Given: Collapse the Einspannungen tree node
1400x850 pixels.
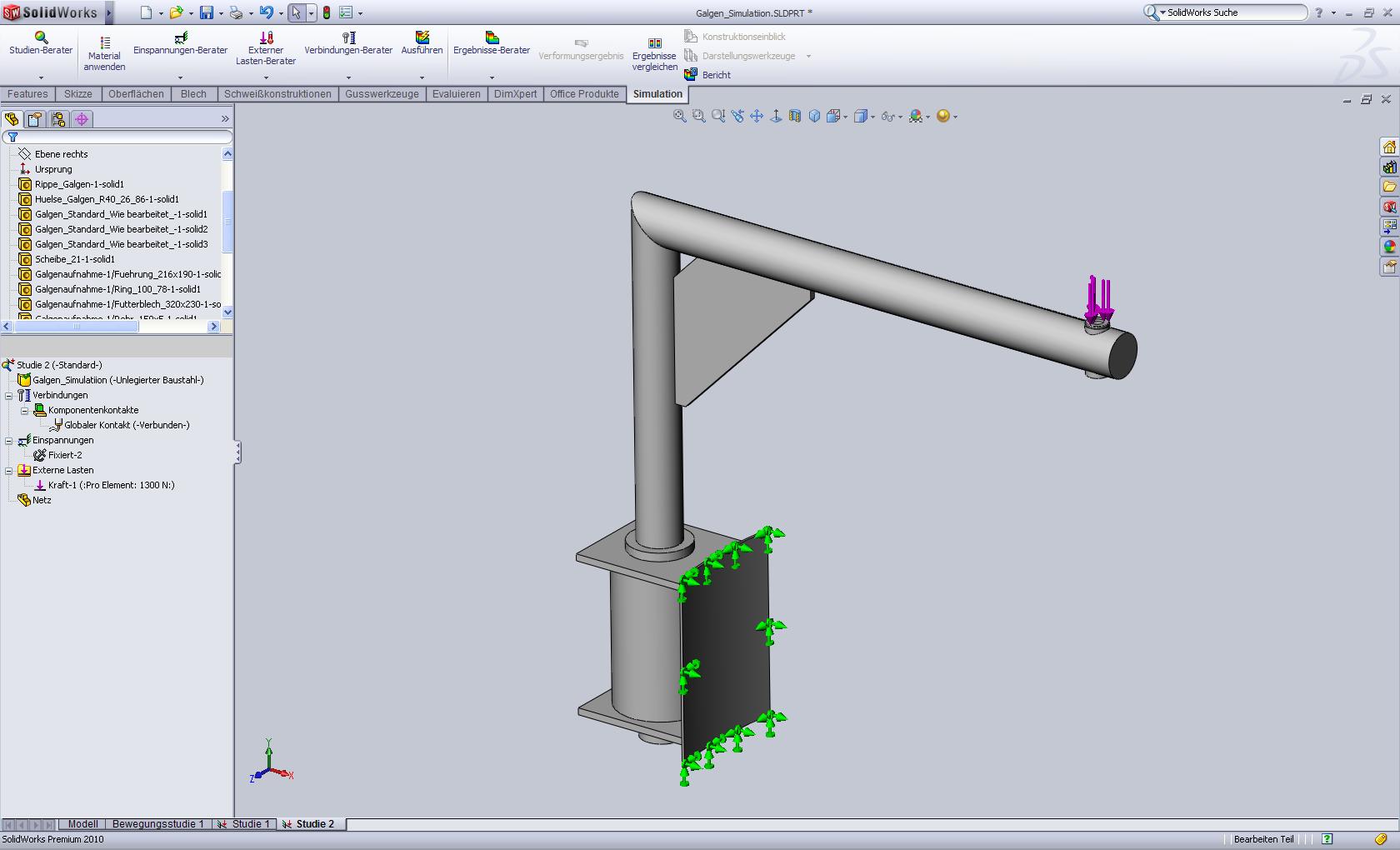Looking at the screenshot, I should click(9, 441).
